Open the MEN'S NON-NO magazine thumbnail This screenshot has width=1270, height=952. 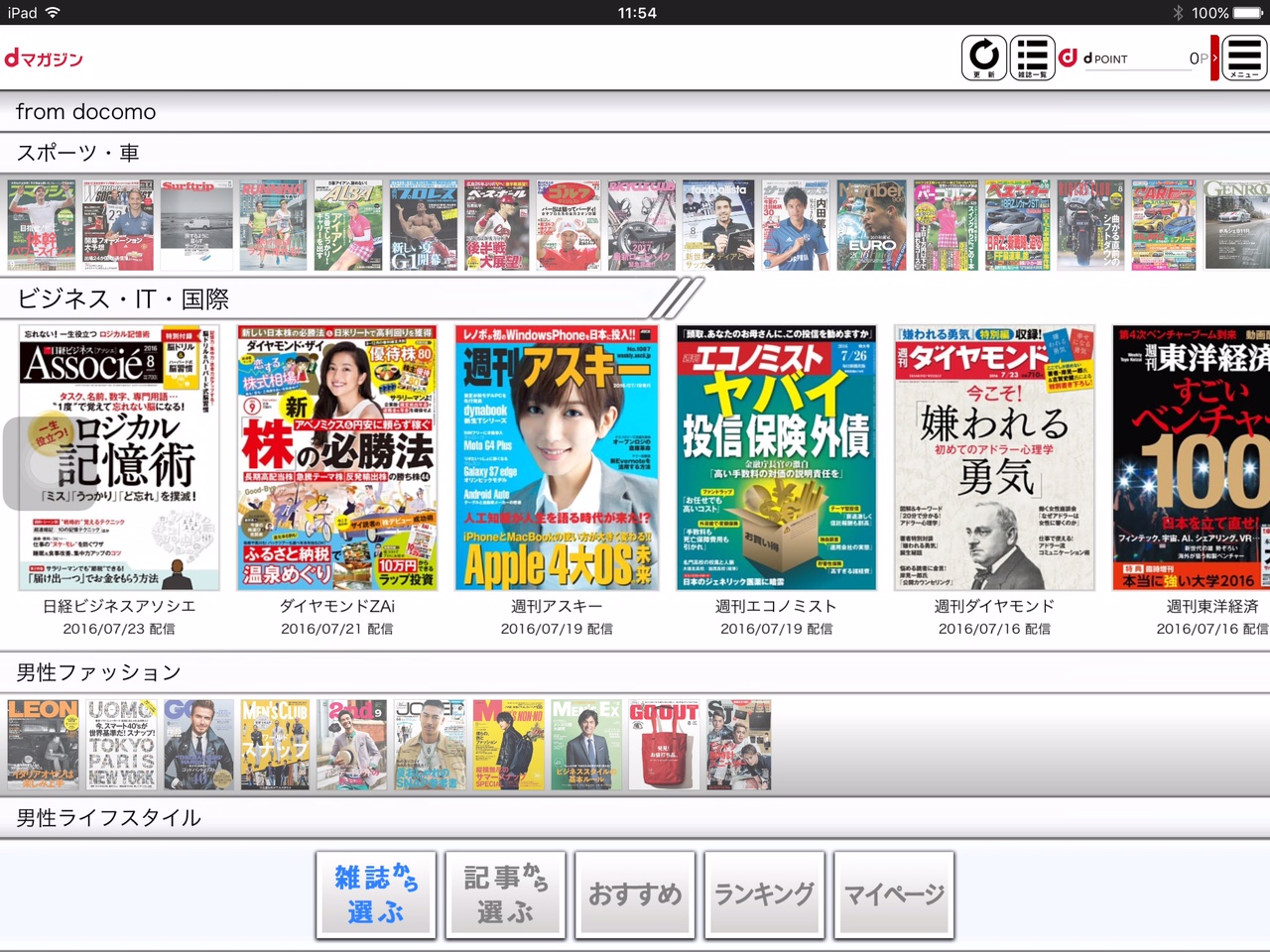click(x=508, y=745)
